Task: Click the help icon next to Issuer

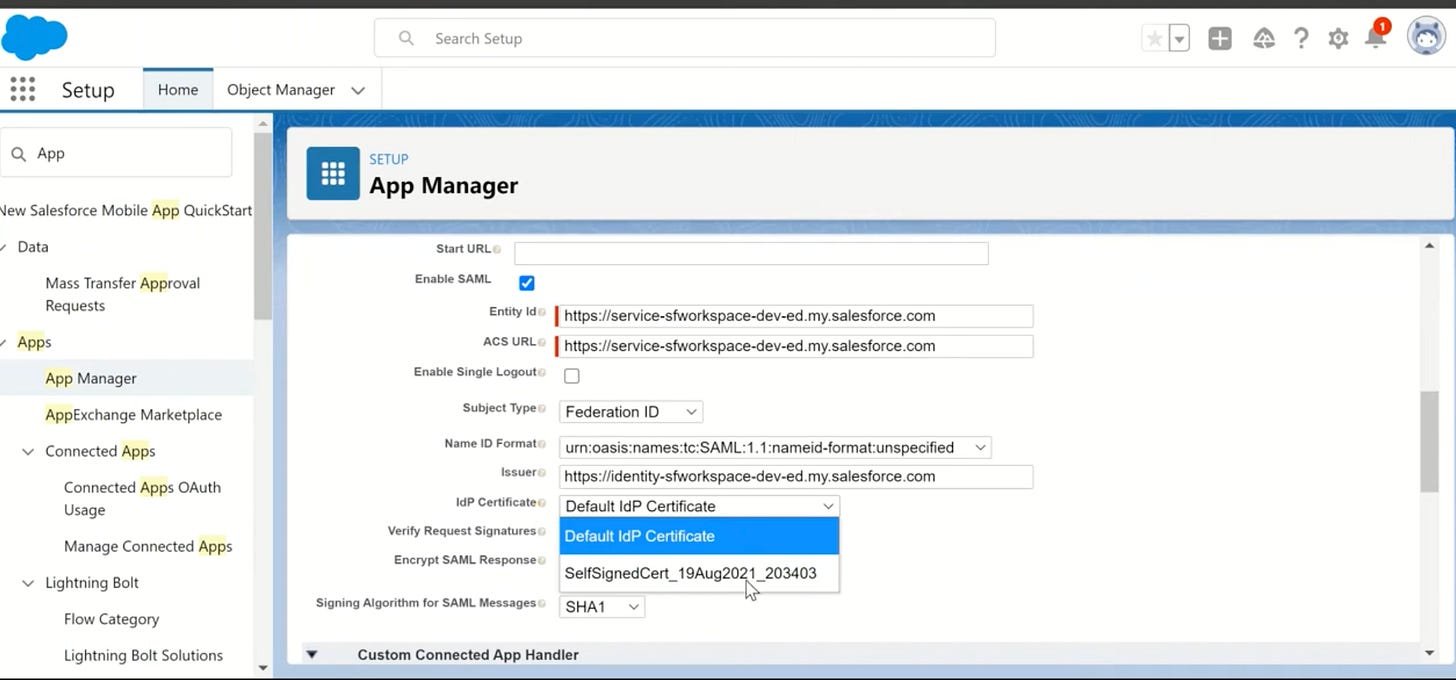Action: pyautogui.click(x=542, y=472)
